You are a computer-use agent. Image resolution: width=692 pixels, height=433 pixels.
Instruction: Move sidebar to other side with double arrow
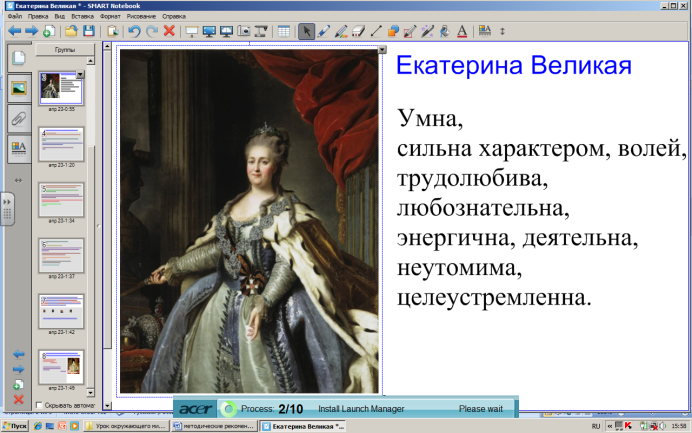(x=18, y=180)
